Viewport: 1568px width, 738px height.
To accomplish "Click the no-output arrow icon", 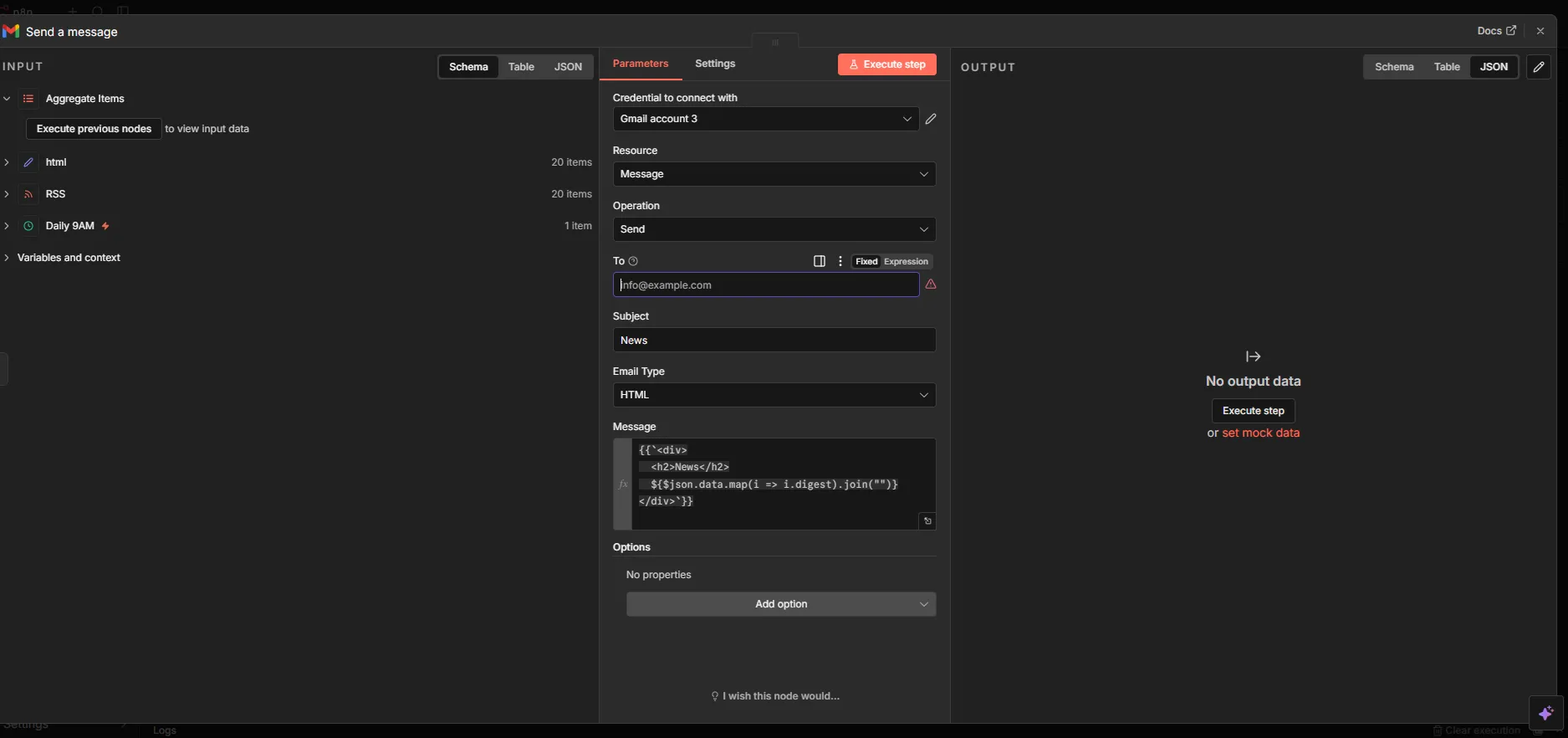I will 1253,356.
